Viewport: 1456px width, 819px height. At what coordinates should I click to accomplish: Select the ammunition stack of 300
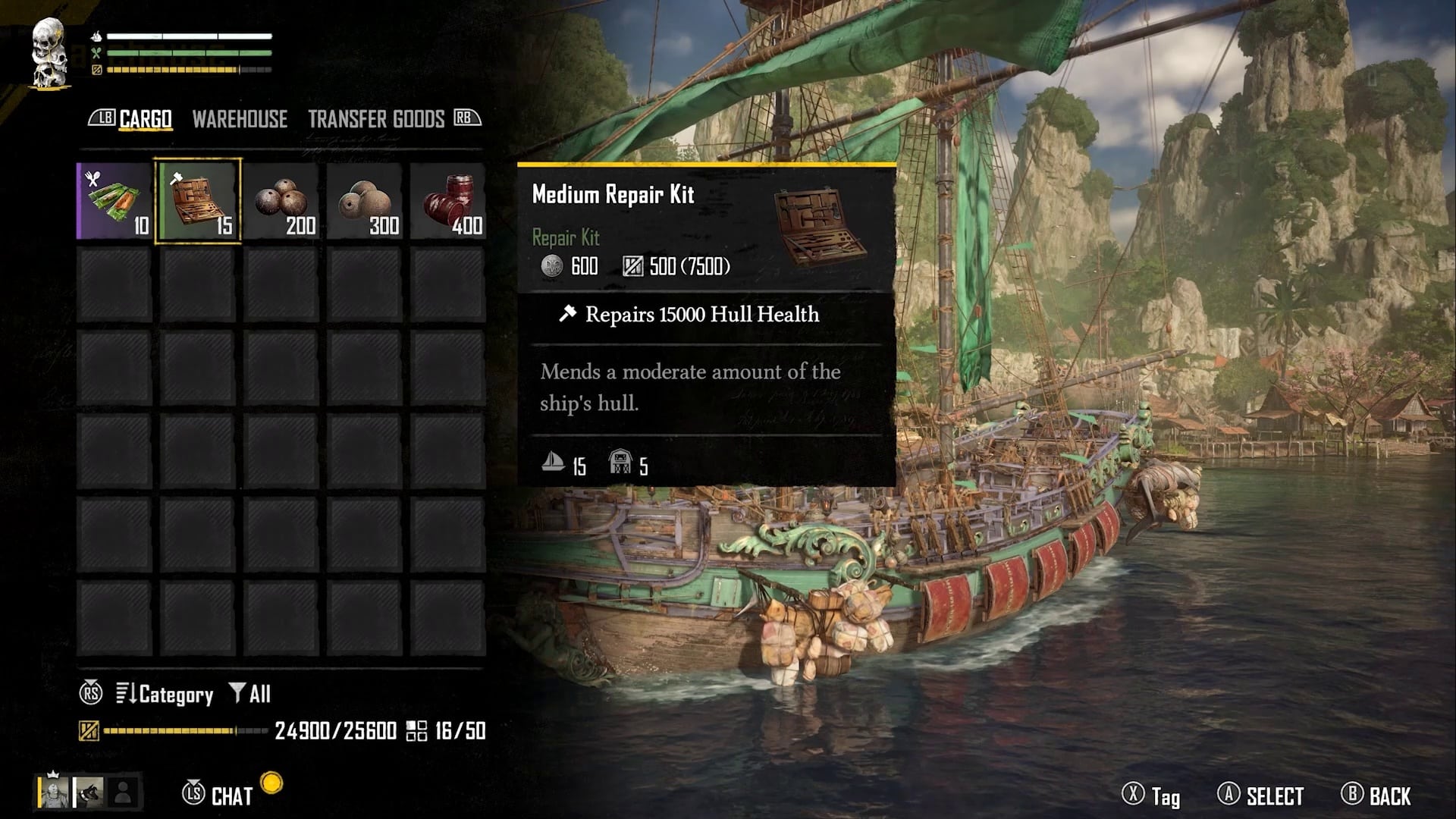(x=365, y=201)
